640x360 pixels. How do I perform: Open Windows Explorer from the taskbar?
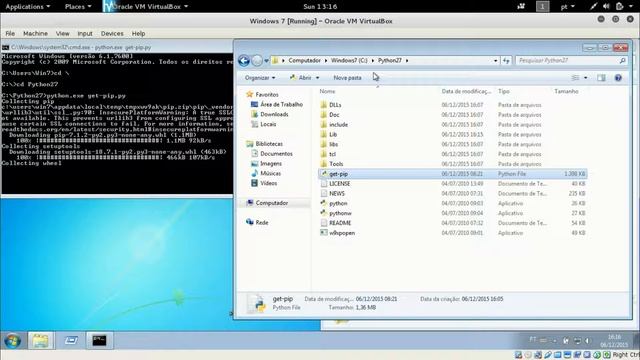click(x=40, y=340)
